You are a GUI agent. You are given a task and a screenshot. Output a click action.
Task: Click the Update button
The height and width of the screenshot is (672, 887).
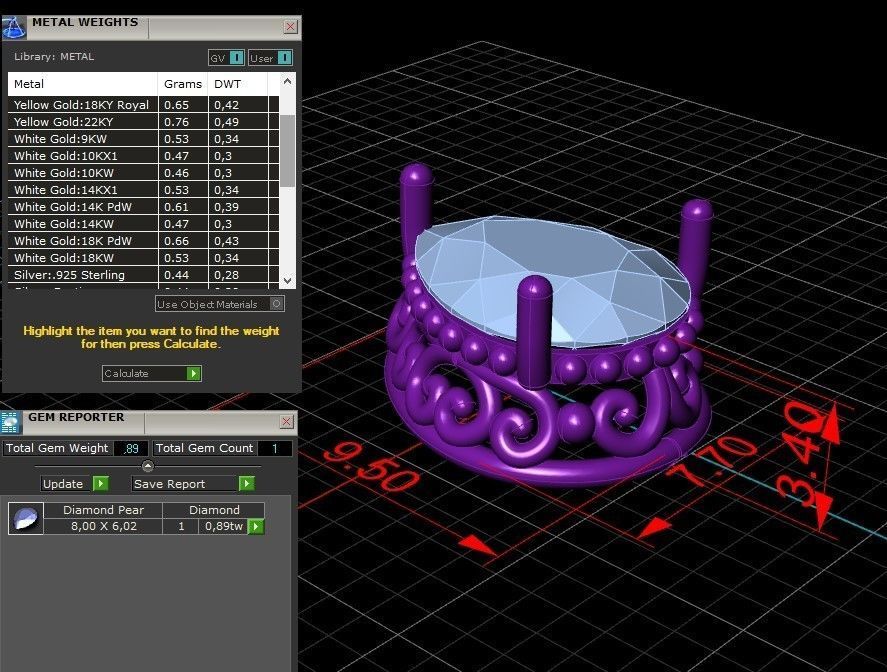[75, 484]
